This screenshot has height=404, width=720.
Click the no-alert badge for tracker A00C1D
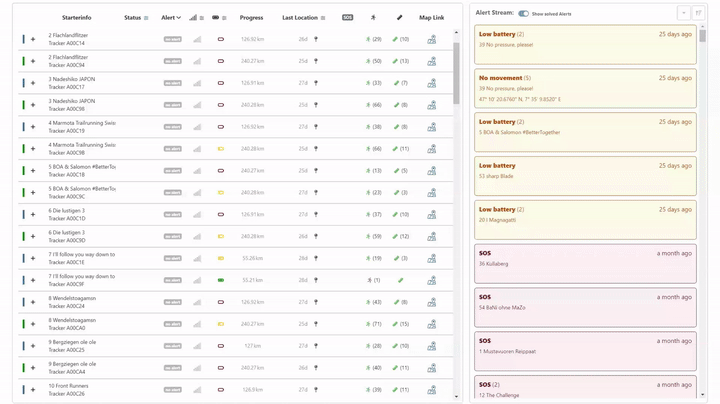tap(172, 215)
